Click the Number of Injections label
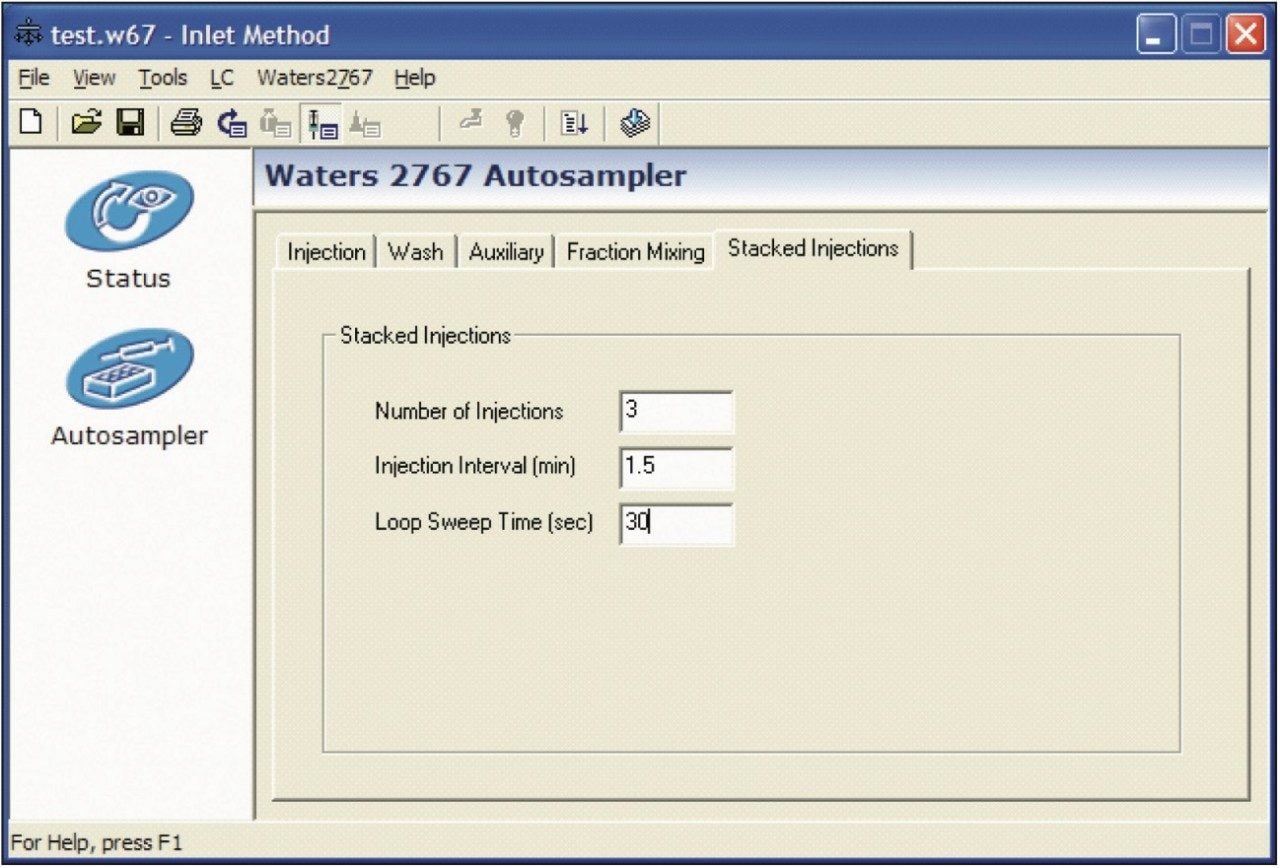The height and width of the screenshot is (868, 1280). pos(469,411)
